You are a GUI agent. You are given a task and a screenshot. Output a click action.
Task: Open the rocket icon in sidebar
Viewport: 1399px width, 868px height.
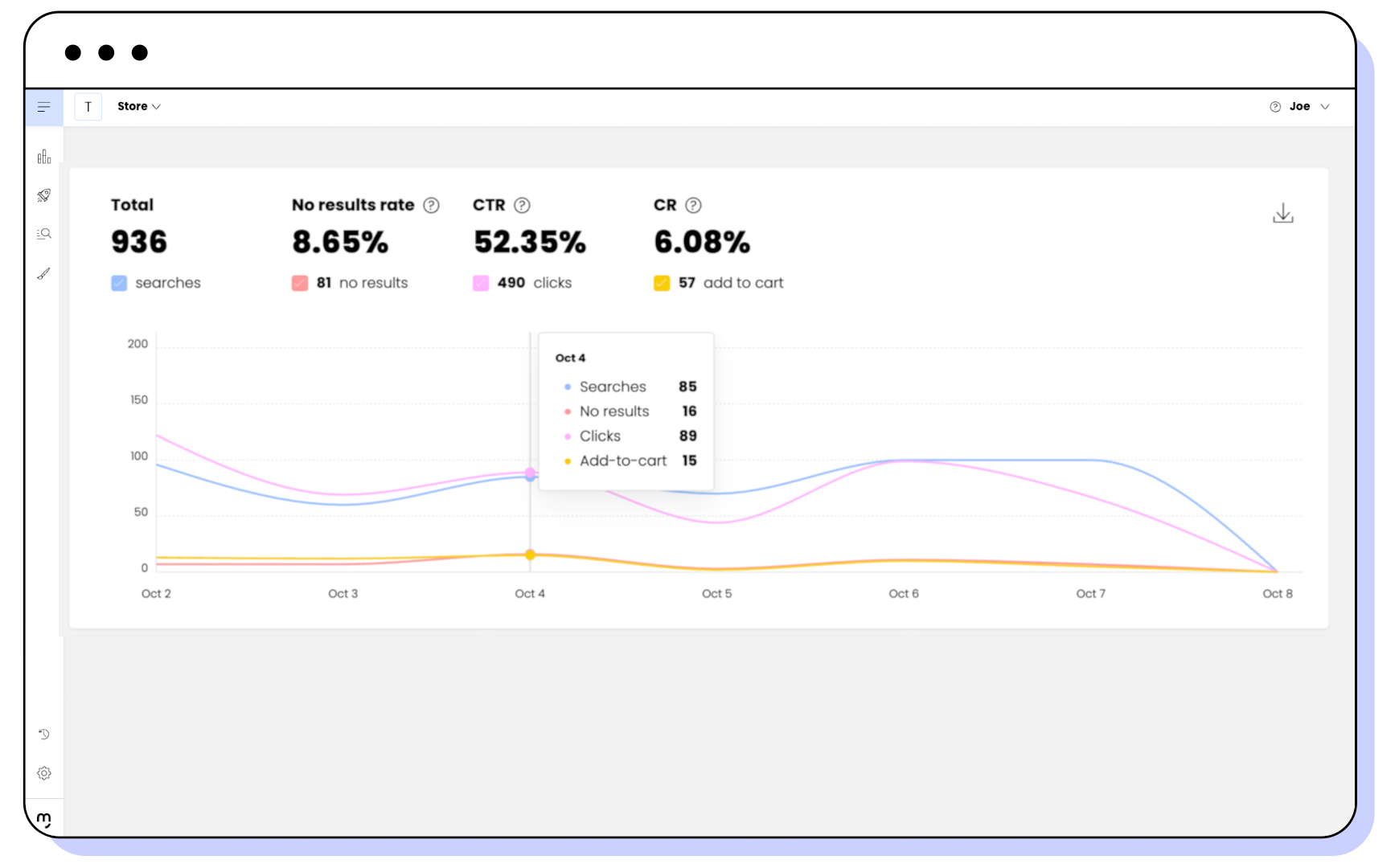coord(44,195)
